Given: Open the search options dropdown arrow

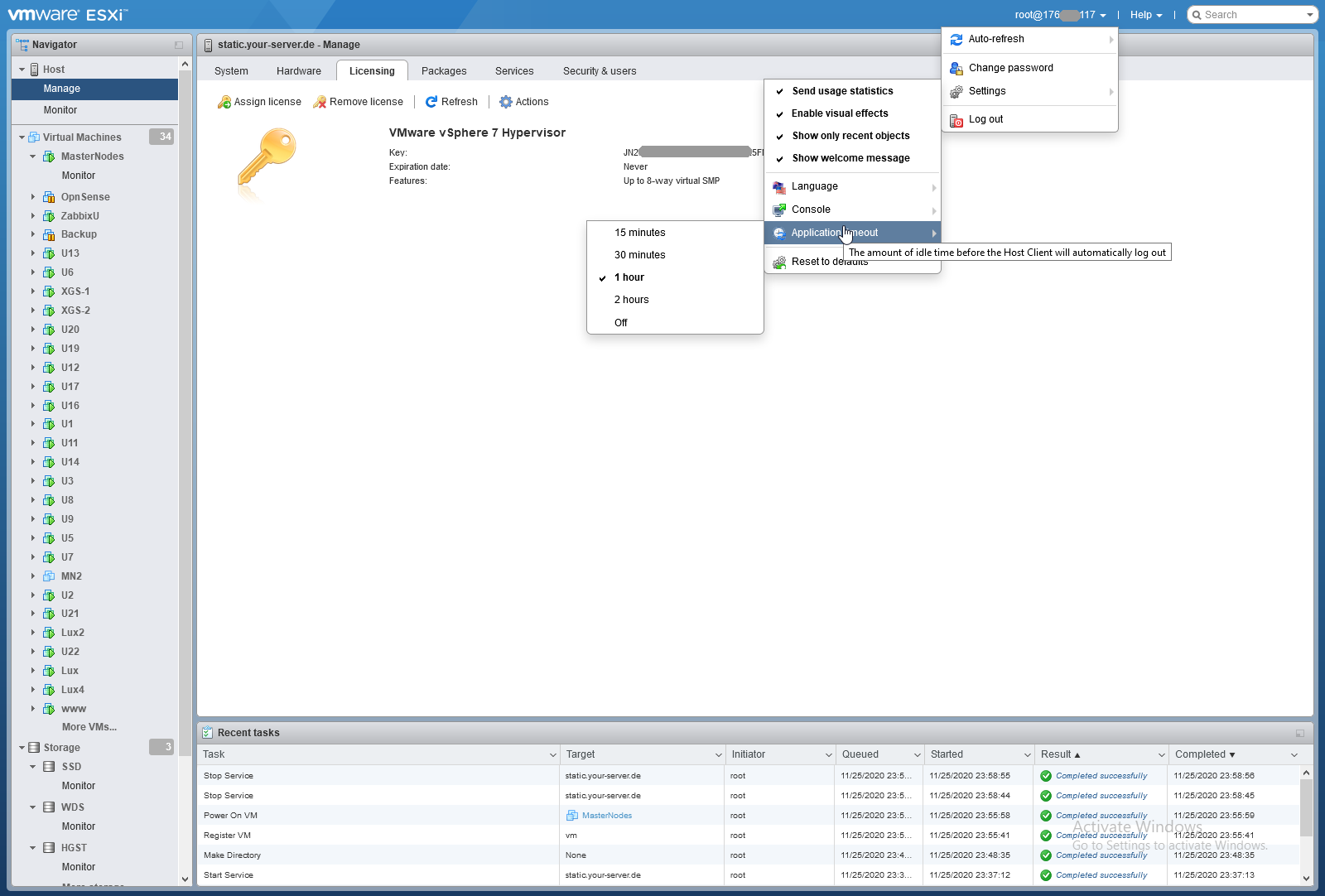Looking at the screenshot, I should (1310, 15).
